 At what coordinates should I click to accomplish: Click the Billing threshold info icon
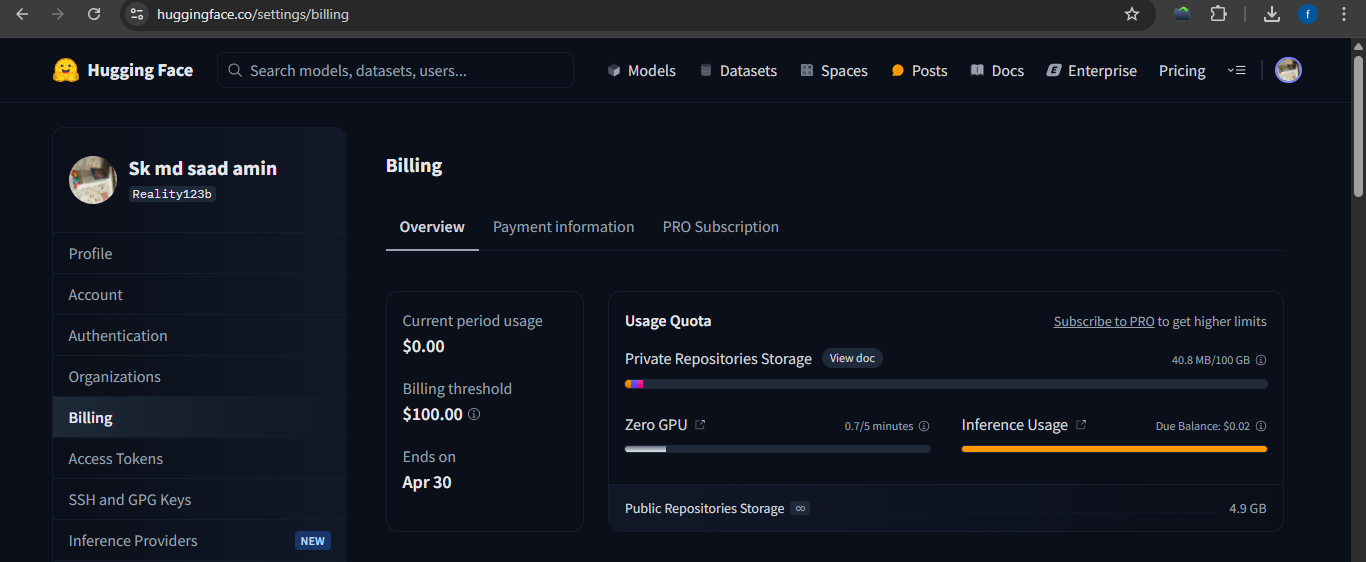tap(474, 414)
